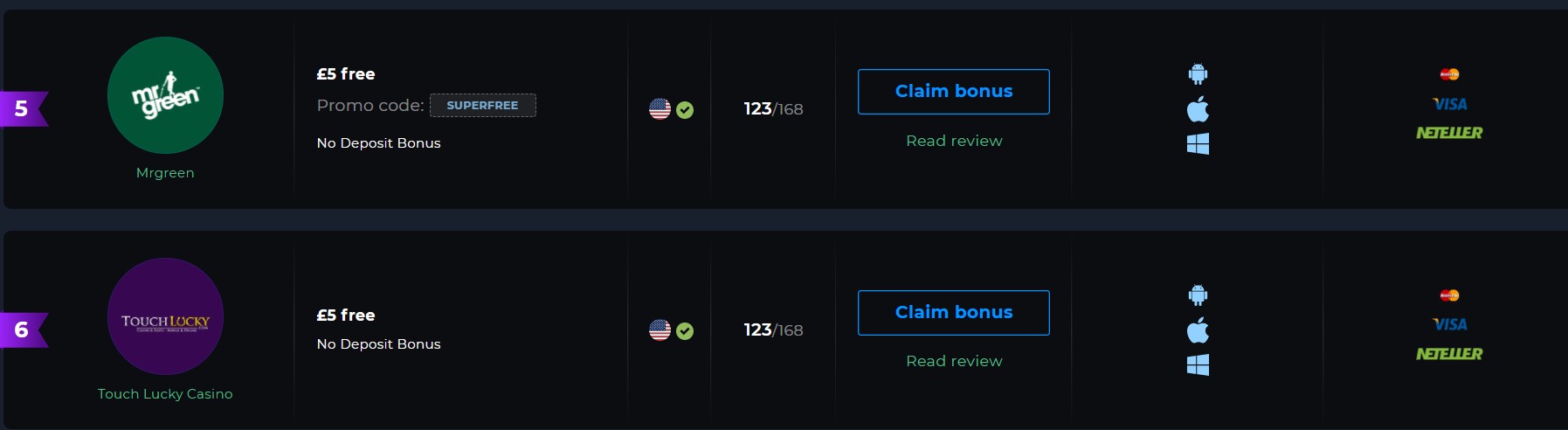This screenshot has height=430, width=1568.
Task: Open Read review link for Touch Lucky
Action: (954, 361)
